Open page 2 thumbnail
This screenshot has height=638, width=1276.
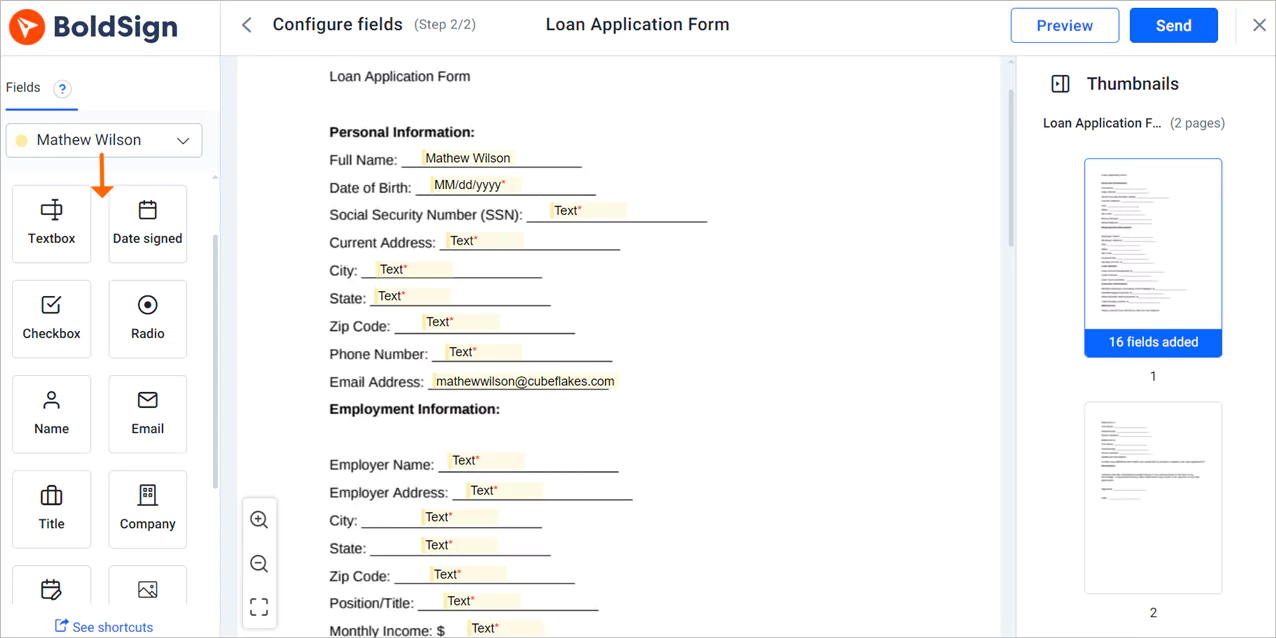1153,498
